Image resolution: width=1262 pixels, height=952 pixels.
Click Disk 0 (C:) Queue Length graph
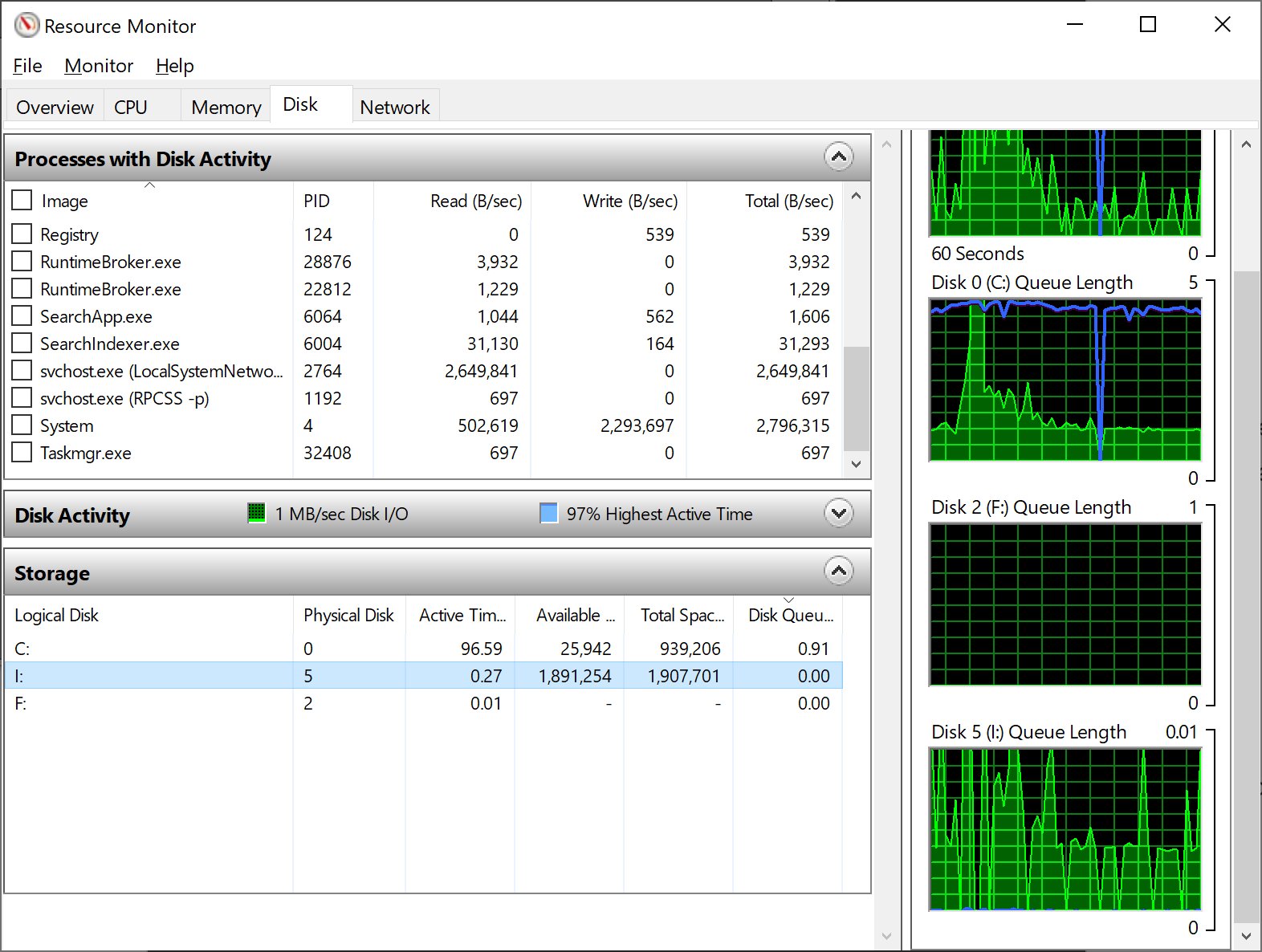(x=1065, y=380)
